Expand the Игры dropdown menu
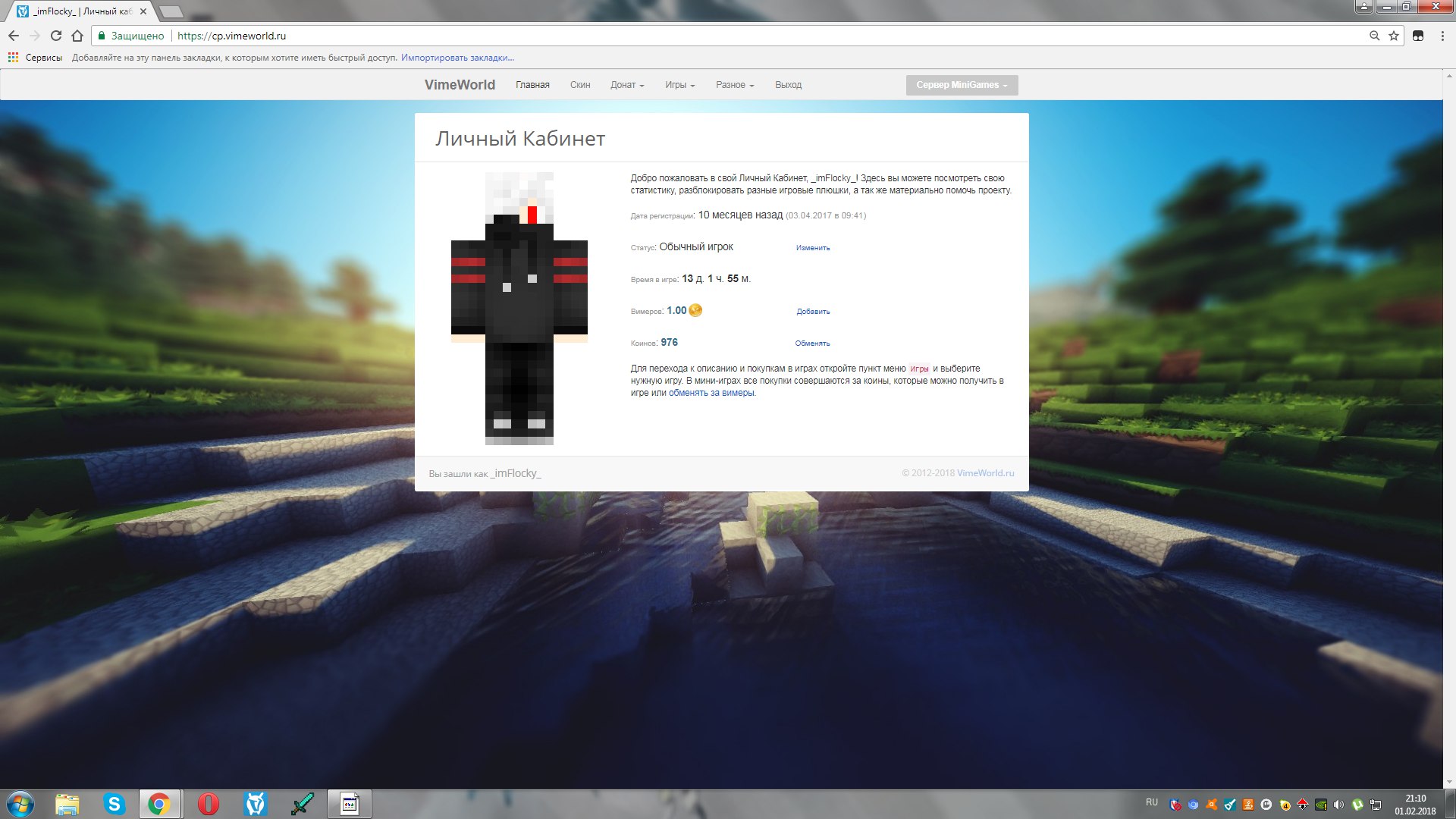Screen dimensions: 1456x819 (680, 85)
